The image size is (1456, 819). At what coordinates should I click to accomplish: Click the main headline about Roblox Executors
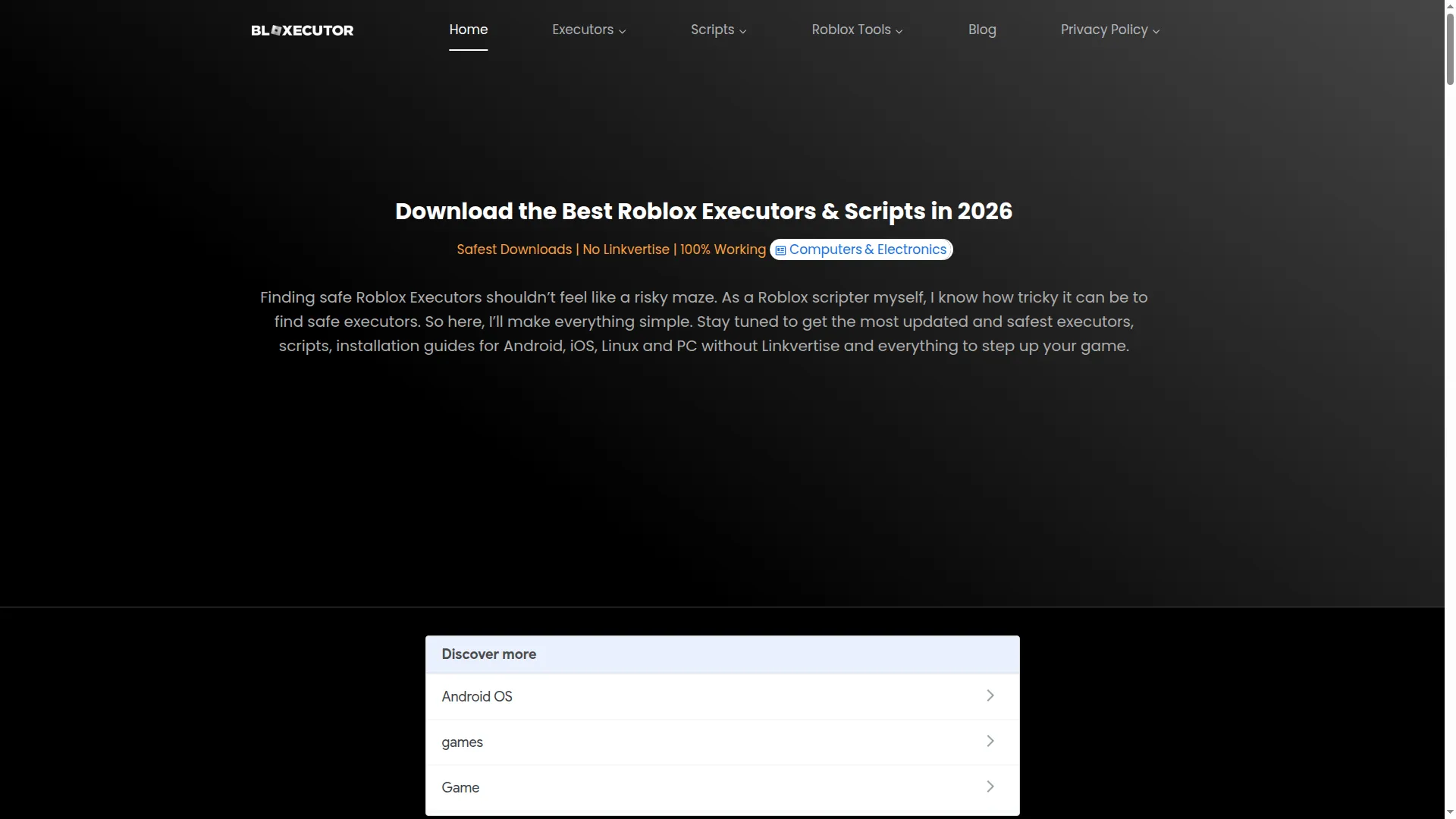coord(704,211)
